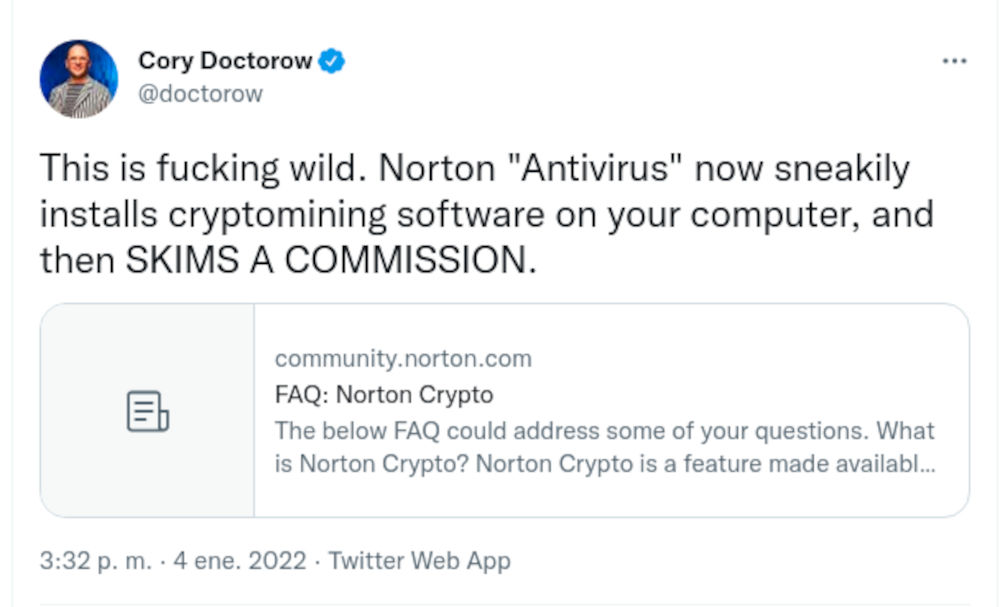Click the "SKIMS A COMMISSION" tweet text
Image resolution: width=1000 pixels, height=607 pixels.
[x=330, y=260]
